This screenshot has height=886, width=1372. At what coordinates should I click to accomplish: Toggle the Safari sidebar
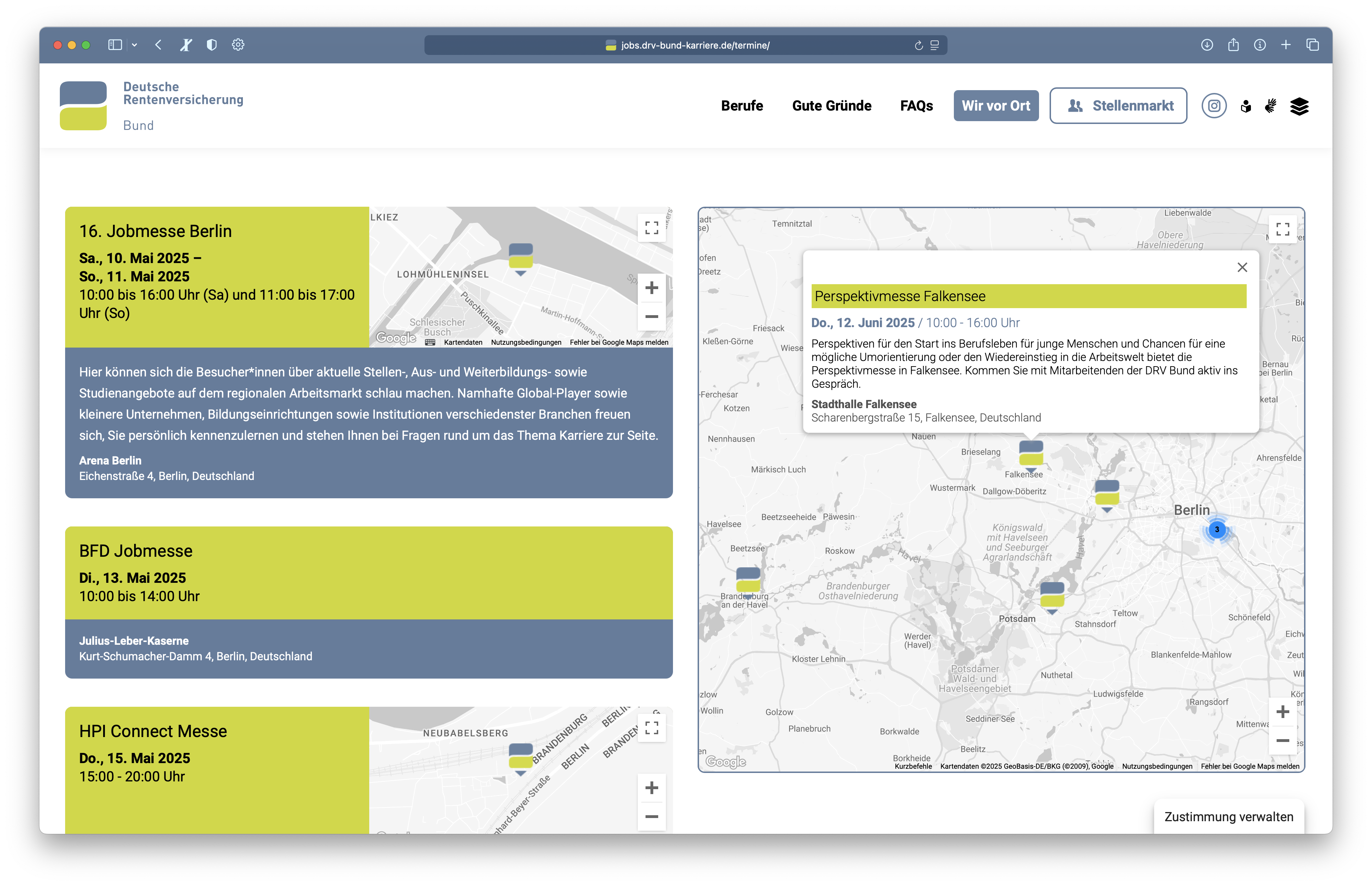[x=115, y=45]
